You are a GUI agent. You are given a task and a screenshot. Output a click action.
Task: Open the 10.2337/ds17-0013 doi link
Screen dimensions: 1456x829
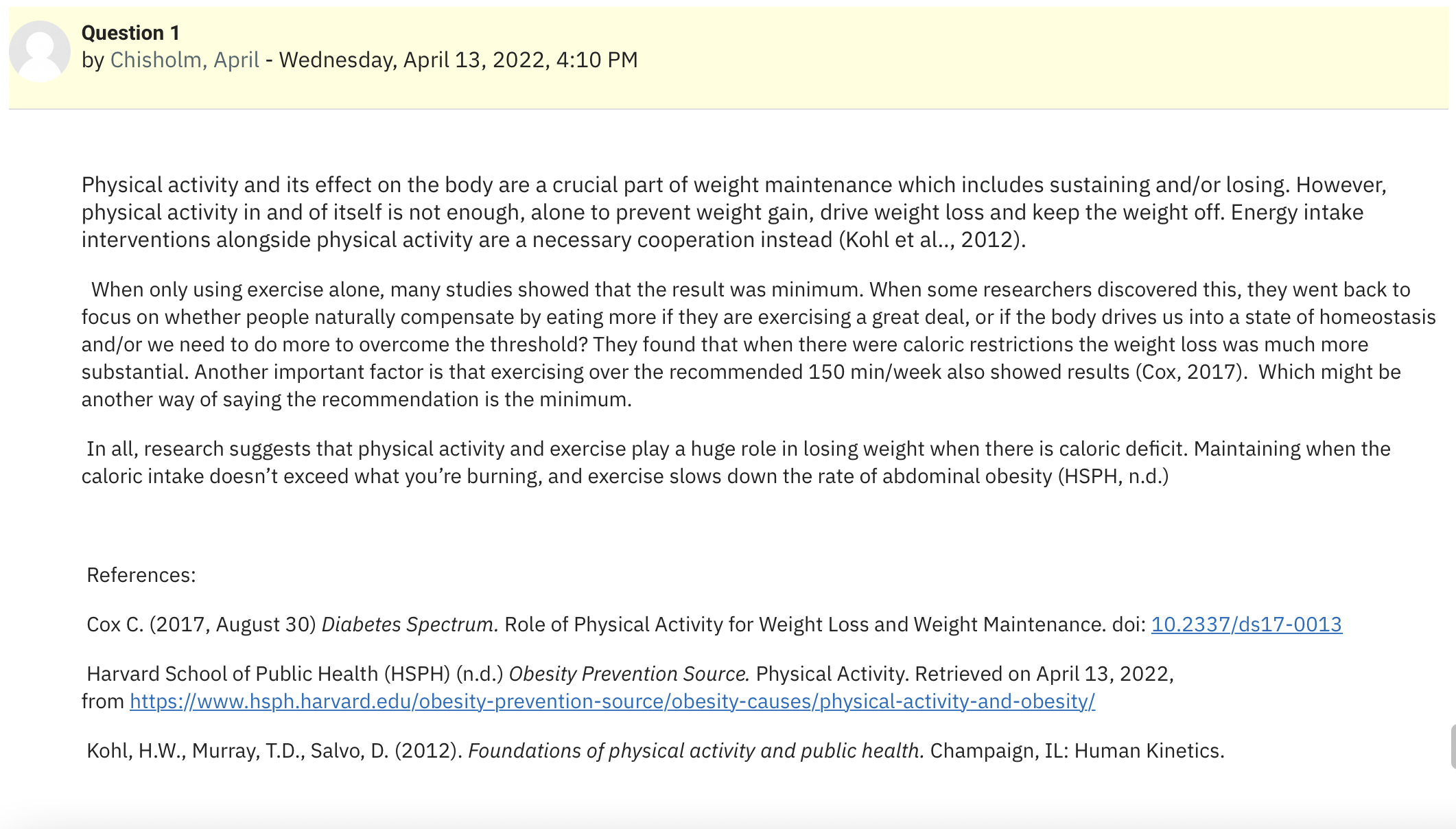point(1246,624)
